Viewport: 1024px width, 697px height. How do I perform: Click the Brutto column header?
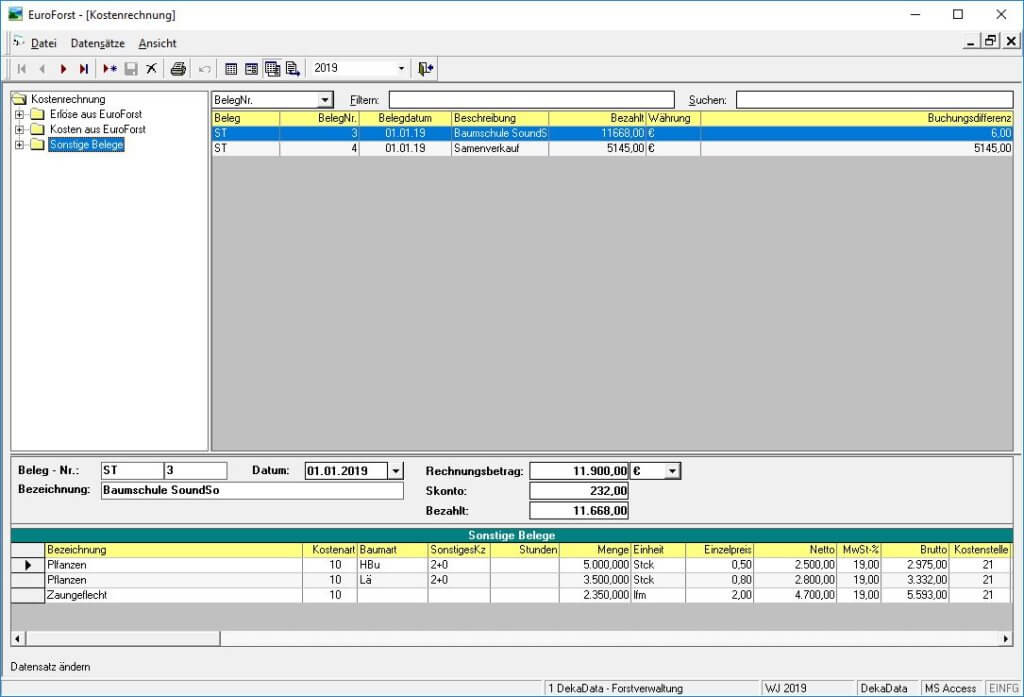pos(916,550)
